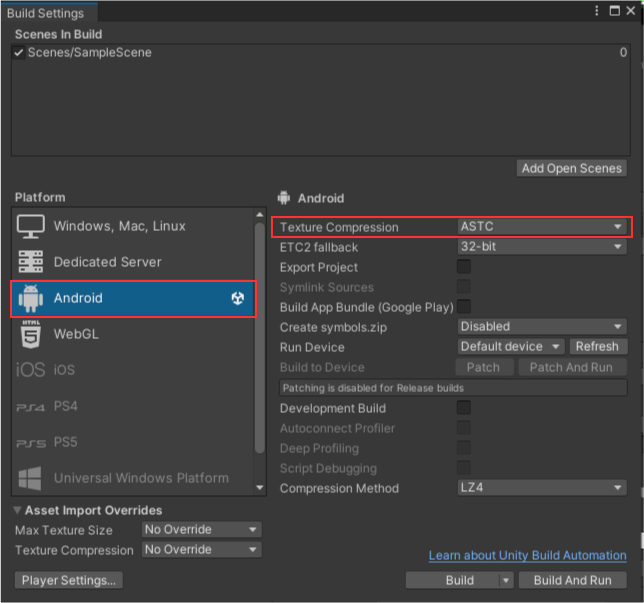Enable the Export Project checkbox
This screenshot has width=644, height=603.
[464, 267]
